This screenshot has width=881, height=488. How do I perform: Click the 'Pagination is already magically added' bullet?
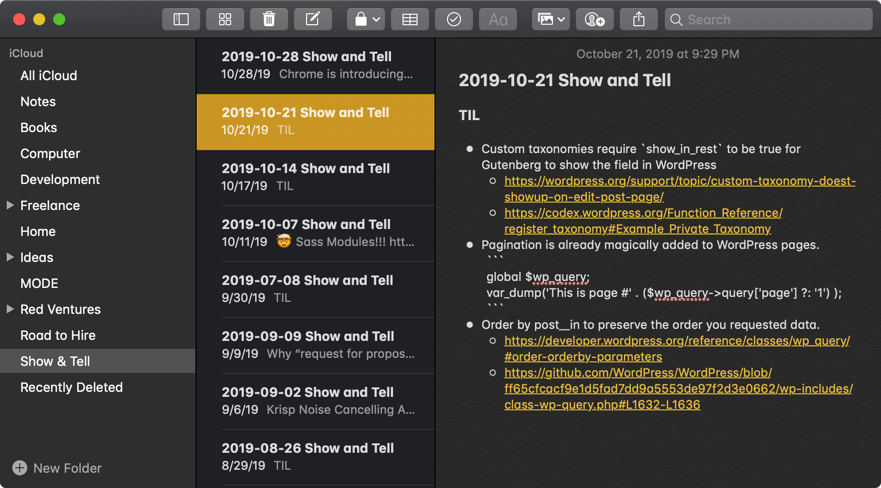(650, 245)
